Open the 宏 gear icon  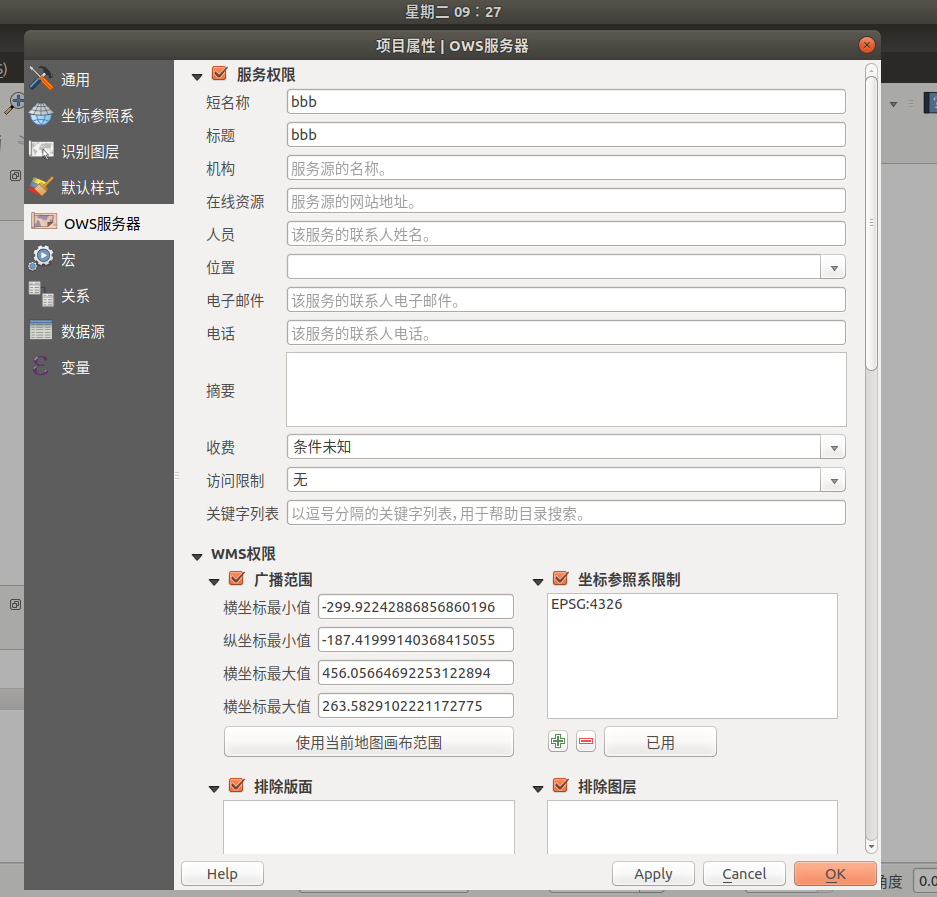(41, 258)
